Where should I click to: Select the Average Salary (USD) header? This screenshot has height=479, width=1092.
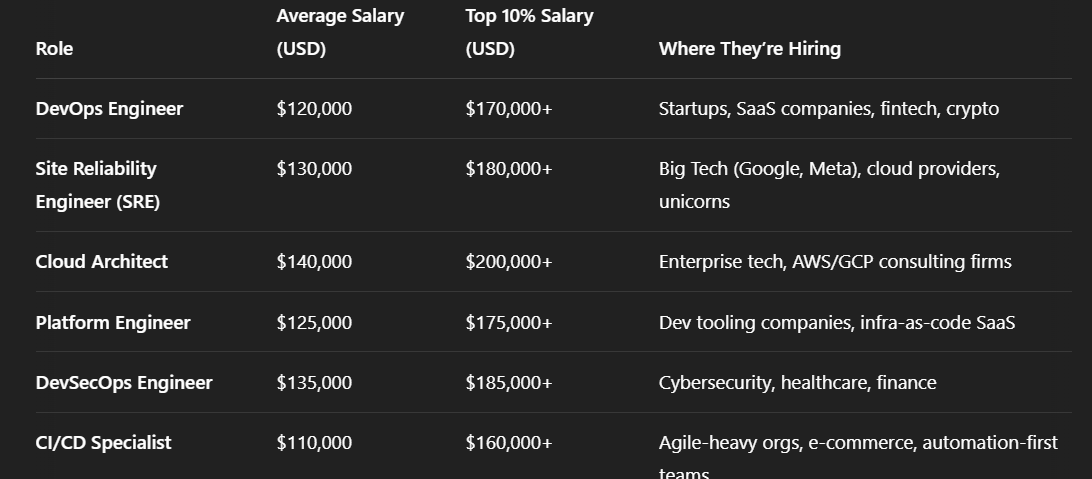coord(340,32)
